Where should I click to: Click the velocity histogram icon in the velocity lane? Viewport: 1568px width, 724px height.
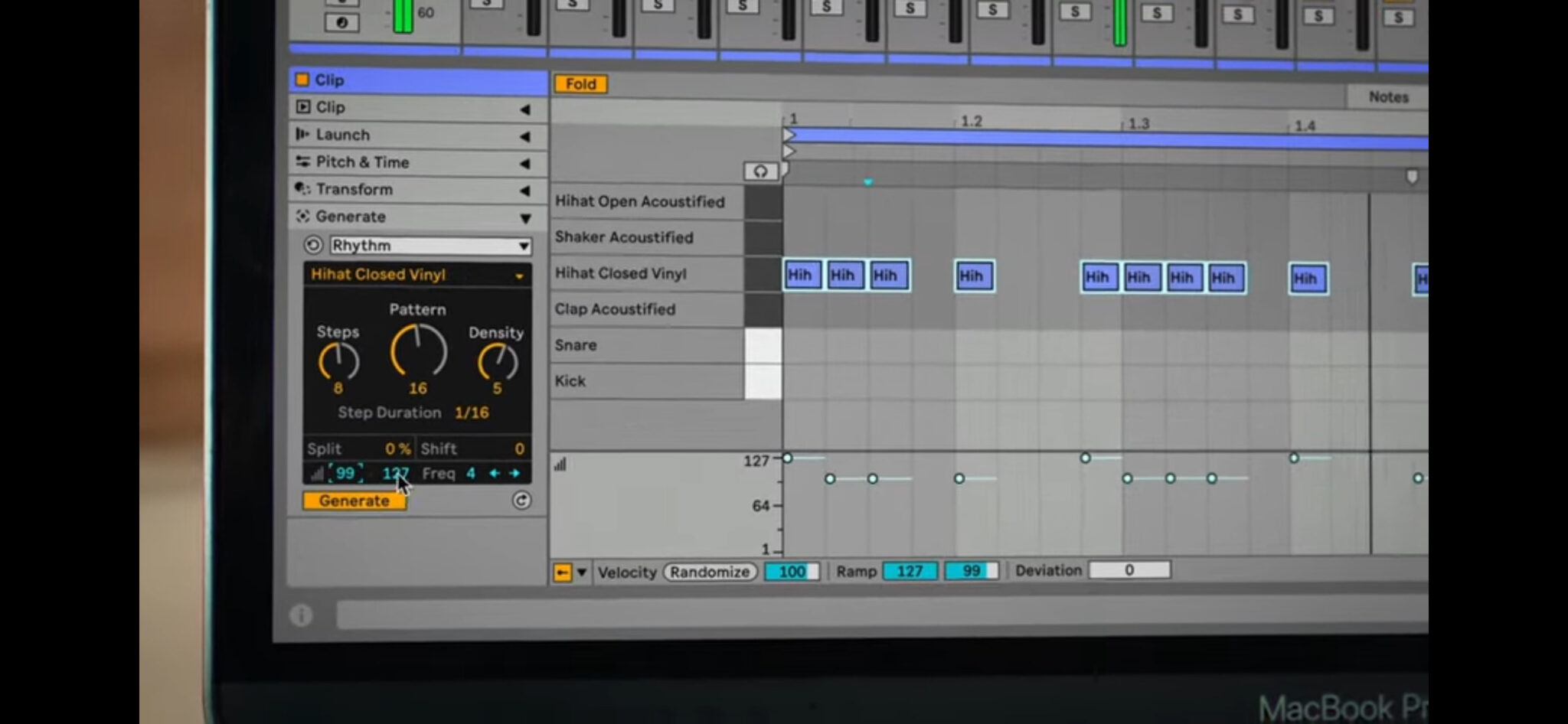click(560, 464)
